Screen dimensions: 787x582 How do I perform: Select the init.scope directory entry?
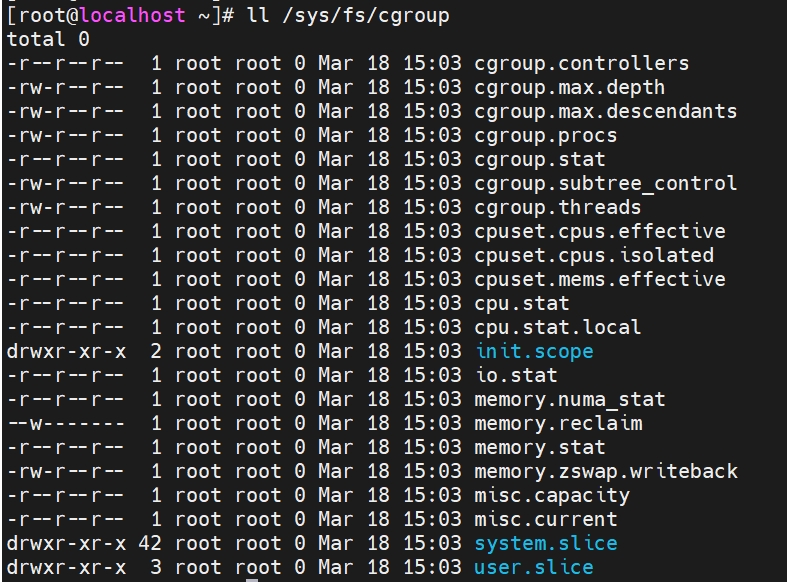(x=534, y=352)
